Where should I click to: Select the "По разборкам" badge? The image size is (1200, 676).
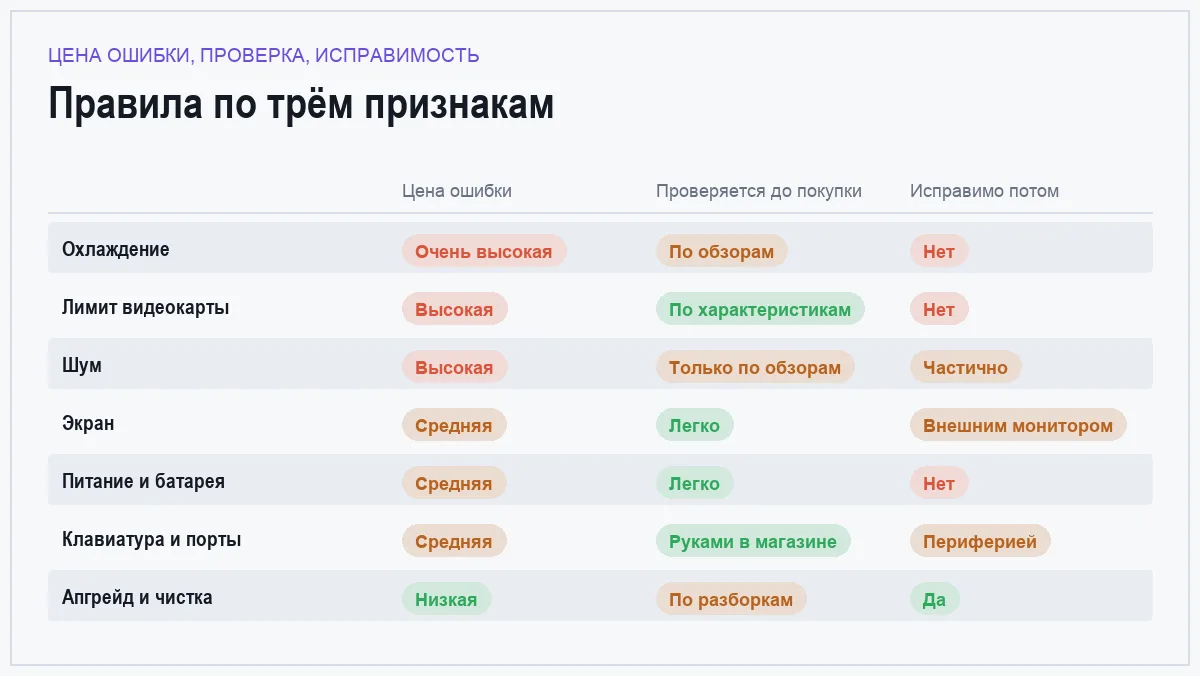[731, 599]
